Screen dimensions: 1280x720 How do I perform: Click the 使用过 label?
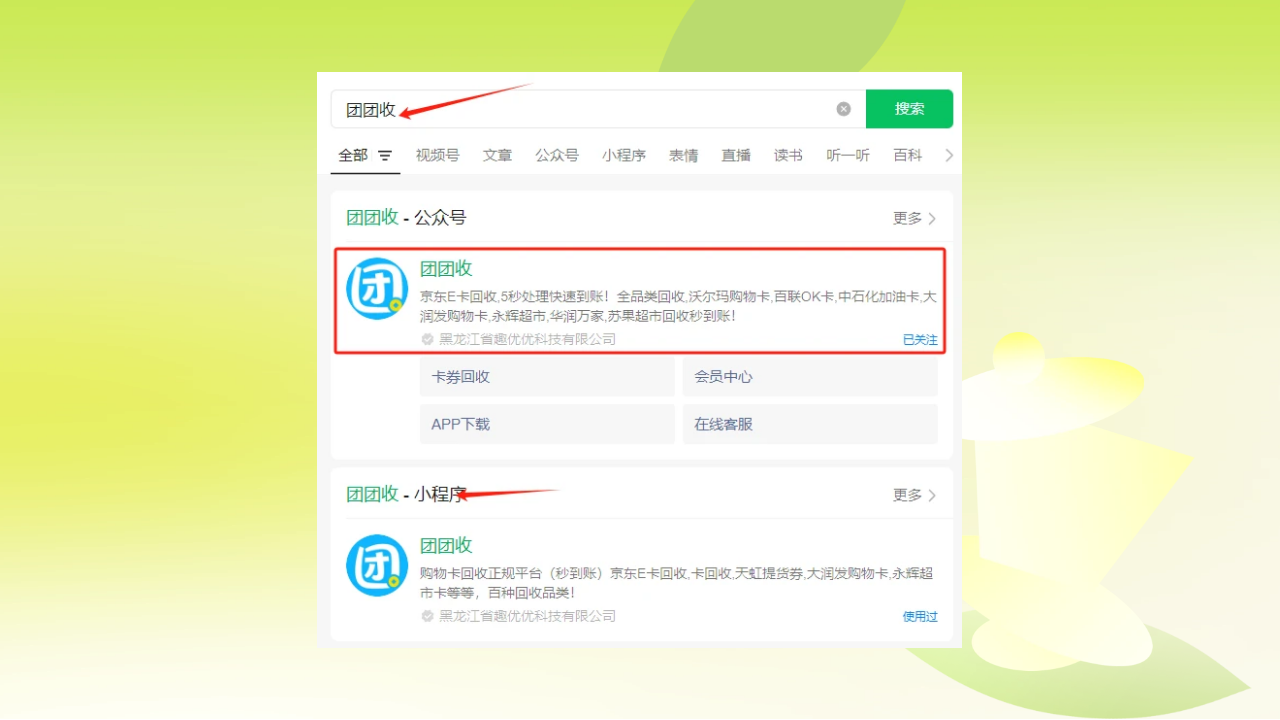coord(920,616)
